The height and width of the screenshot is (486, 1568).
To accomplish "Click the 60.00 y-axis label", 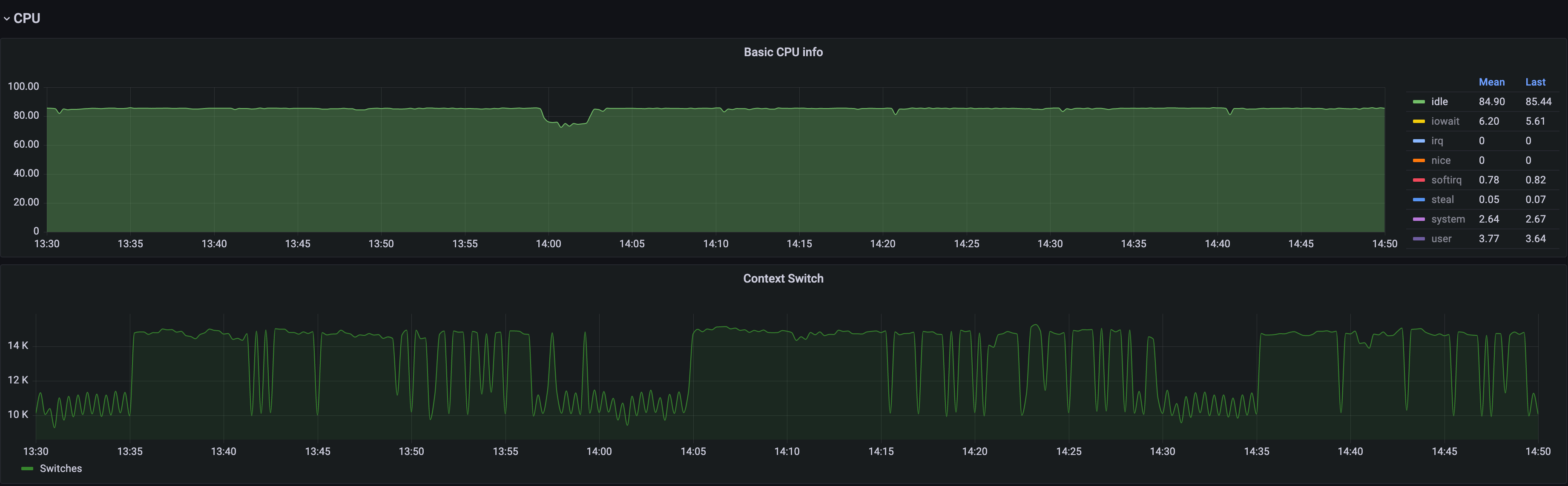I will pos(26,144).
